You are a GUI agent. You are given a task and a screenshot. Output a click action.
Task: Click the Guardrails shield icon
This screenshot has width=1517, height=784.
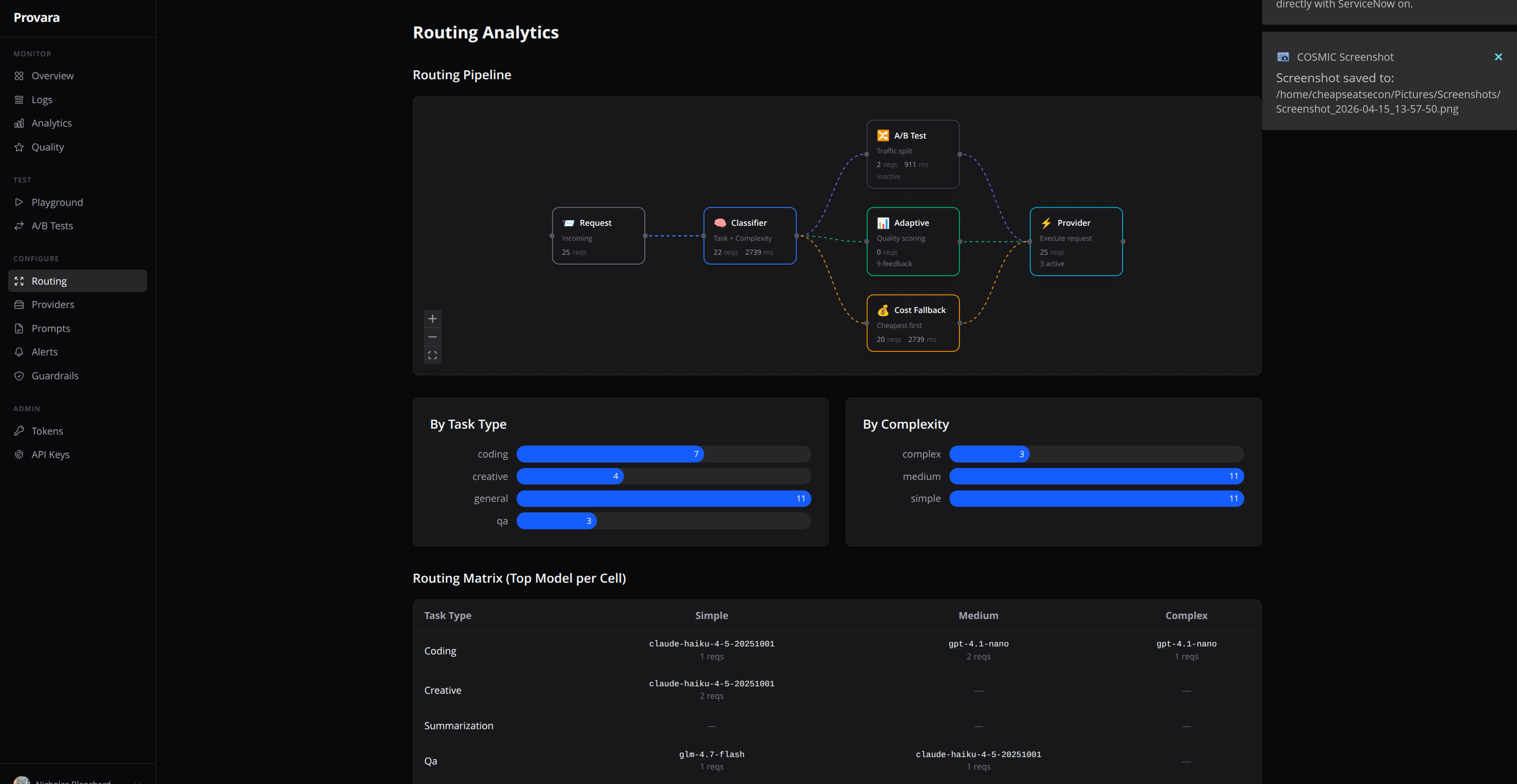coord(19,375)
